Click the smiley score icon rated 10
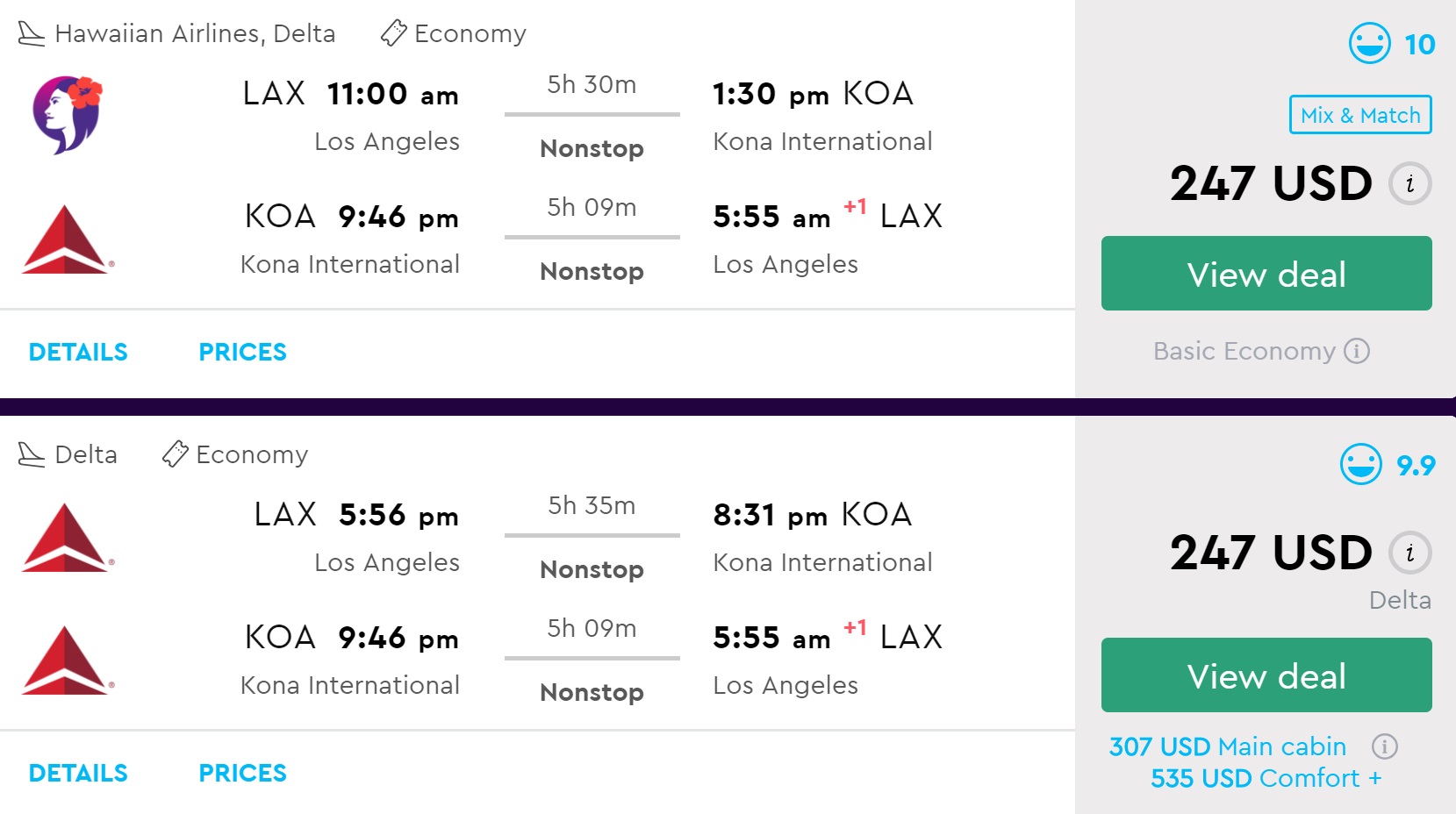The image size is (1456, 814). (1369, 43)
